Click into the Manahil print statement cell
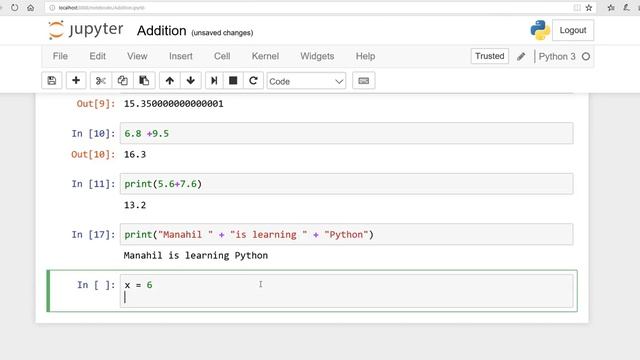This screenshot has width=640, height=360. (347, 235)
